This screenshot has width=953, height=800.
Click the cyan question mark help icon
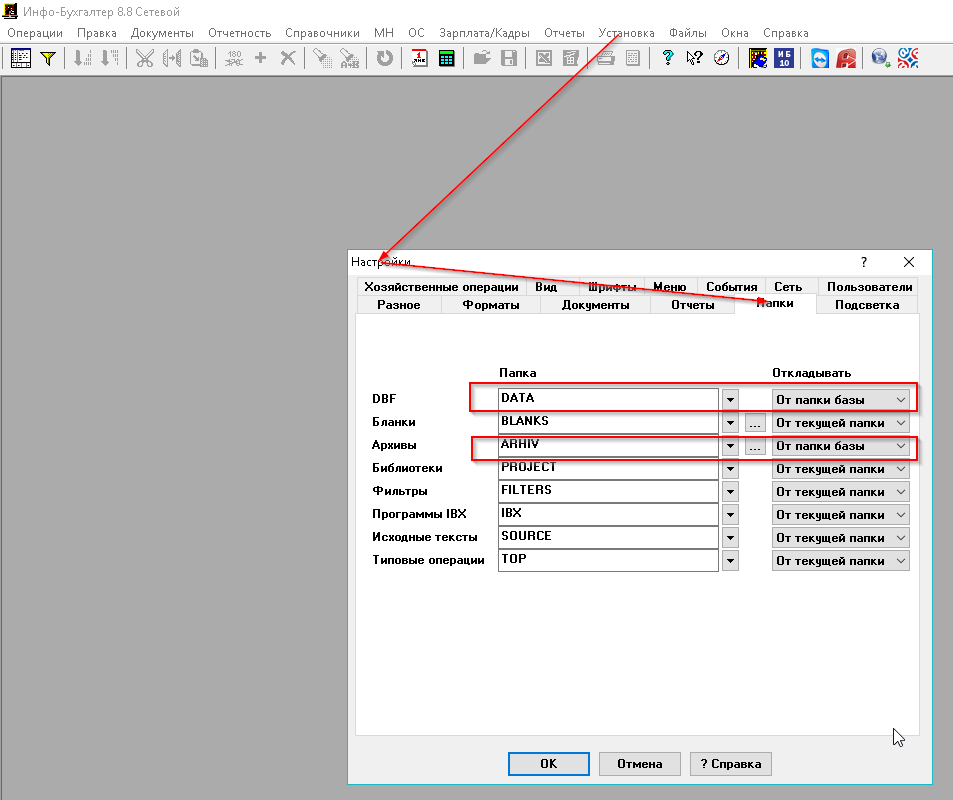667,58
